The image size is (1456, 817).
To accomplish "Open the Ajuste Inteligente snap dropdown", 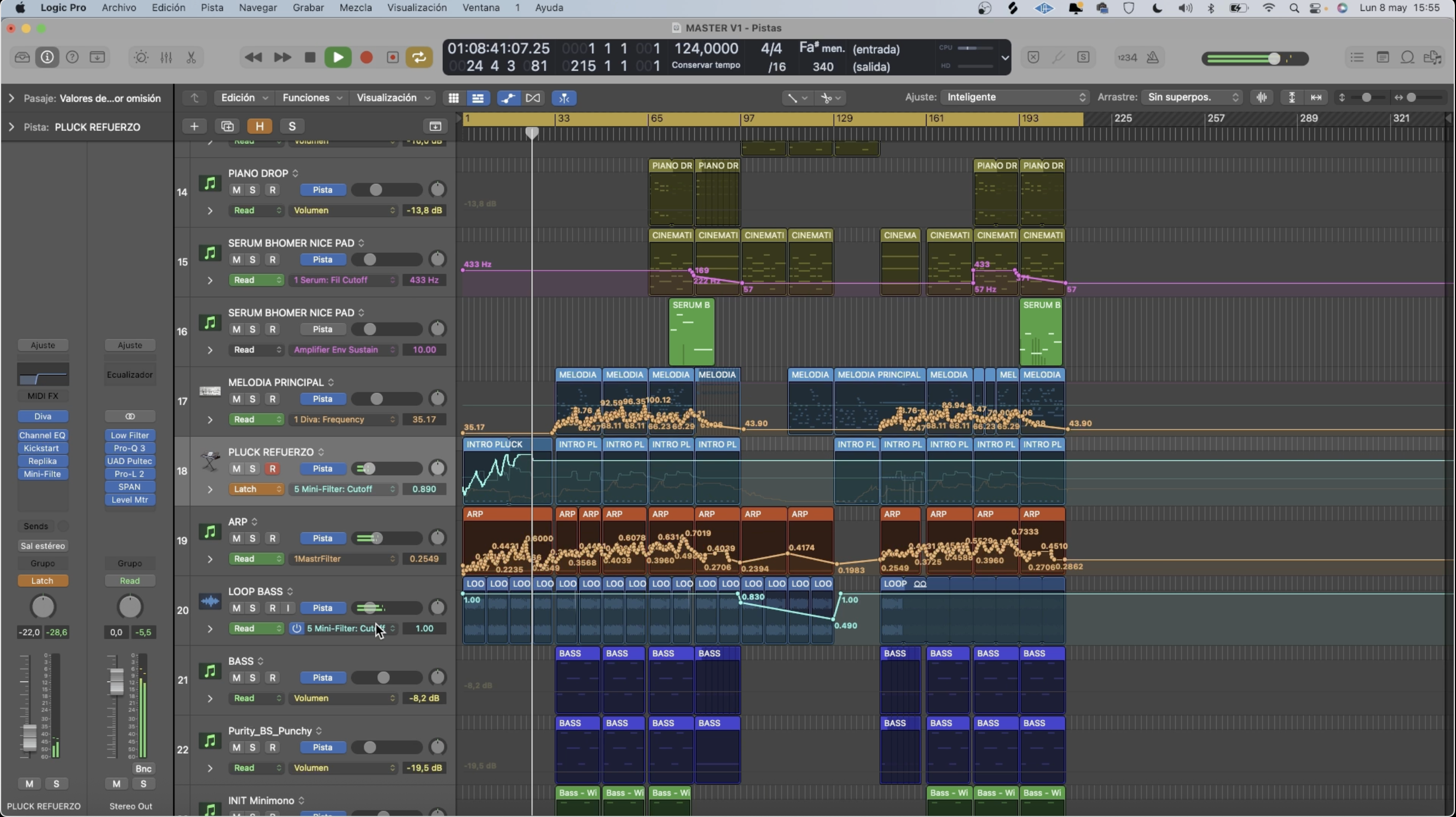I will pos(1016,97).
